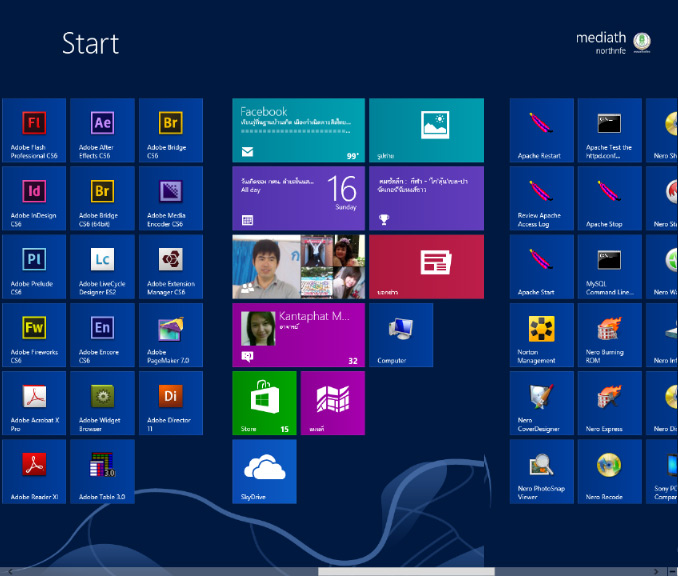Open Adobe Extension Manager CS6
Viewport: 678px width, 576px height.
pyautogui.click(x=171, y=267)
